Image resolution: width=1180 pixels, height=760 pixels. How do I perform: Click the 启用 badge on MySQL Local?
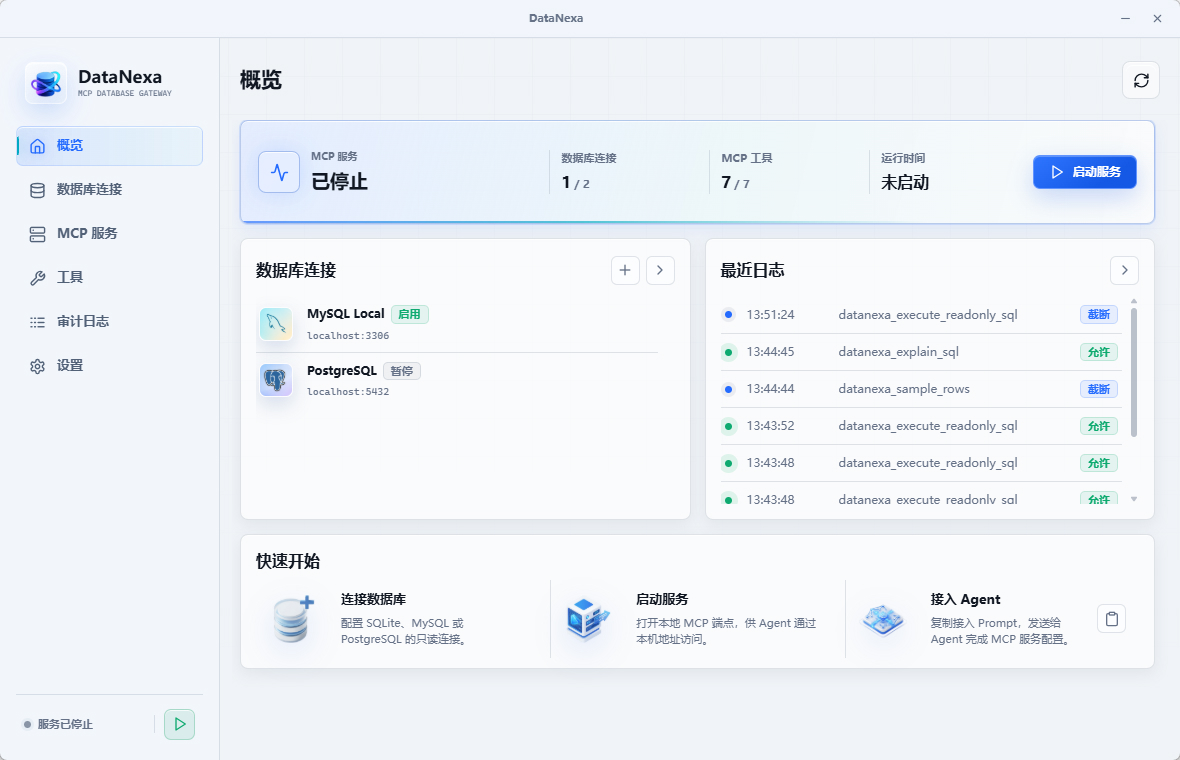[x=409, y=315]
